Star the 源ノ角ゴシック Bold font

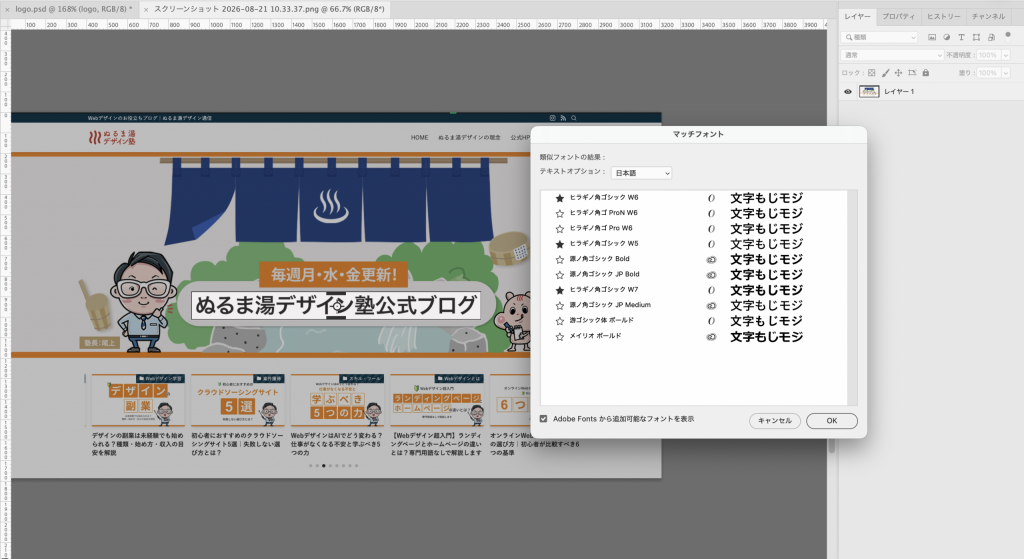[559, 259]
